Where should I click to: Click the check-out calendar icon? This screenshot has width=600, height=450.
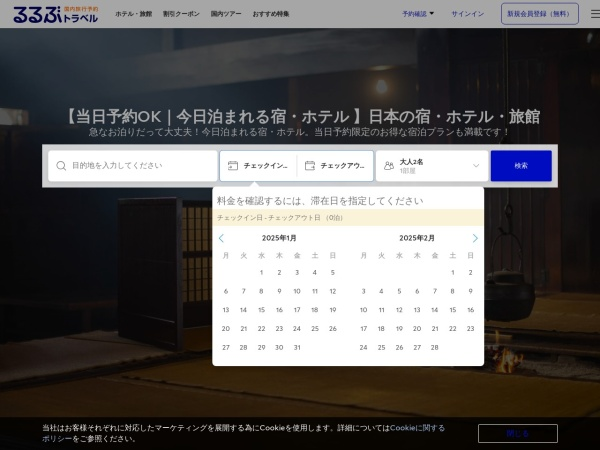[x=310, y=166]
